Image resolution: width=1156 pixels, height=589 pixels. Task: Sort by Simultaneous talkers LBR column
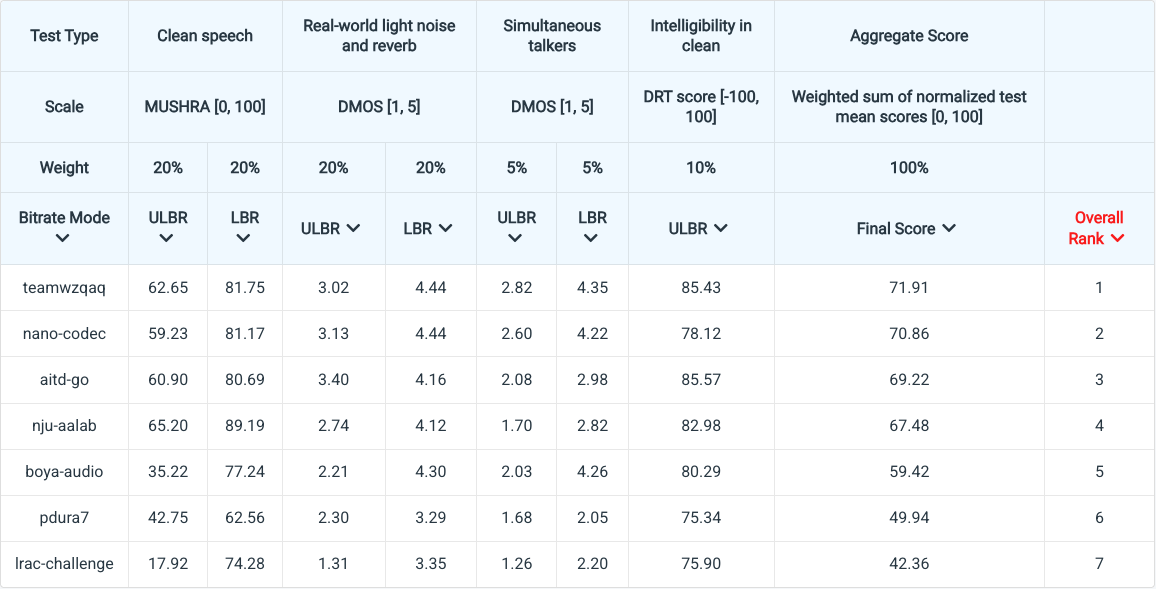[x=592, y=238]
